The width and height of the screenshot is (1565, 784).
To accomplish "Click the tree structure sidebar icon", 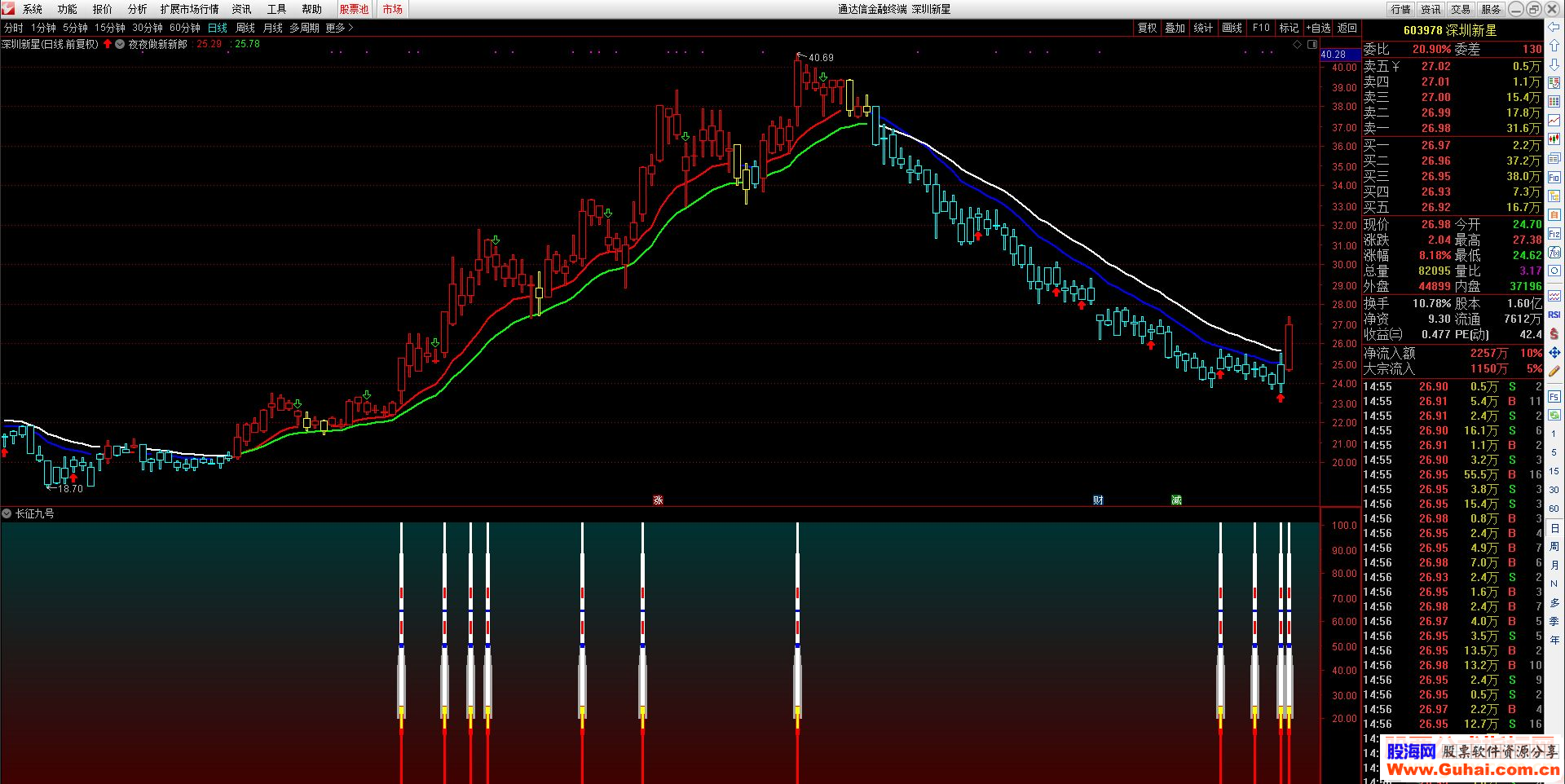I will tap(1554, 196).
